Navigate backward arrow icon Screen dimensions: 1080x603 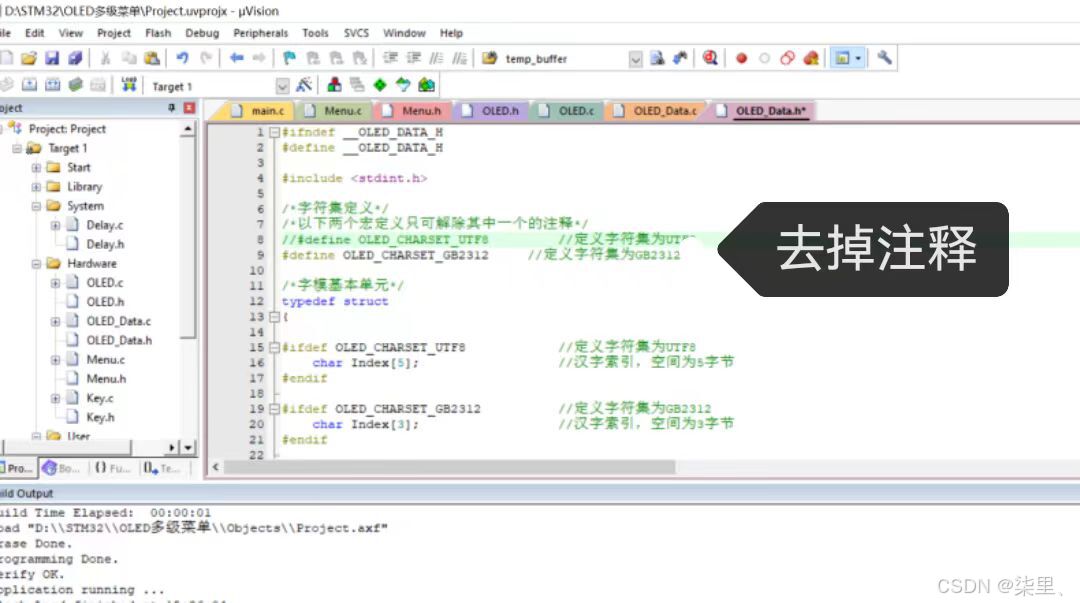pyautogui.click(x=236, y=59)
